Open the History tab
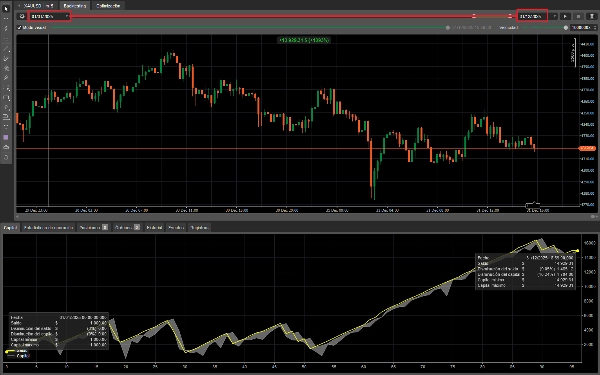The width and height of the screenshot is (600, 375). (x=154, y=227)
